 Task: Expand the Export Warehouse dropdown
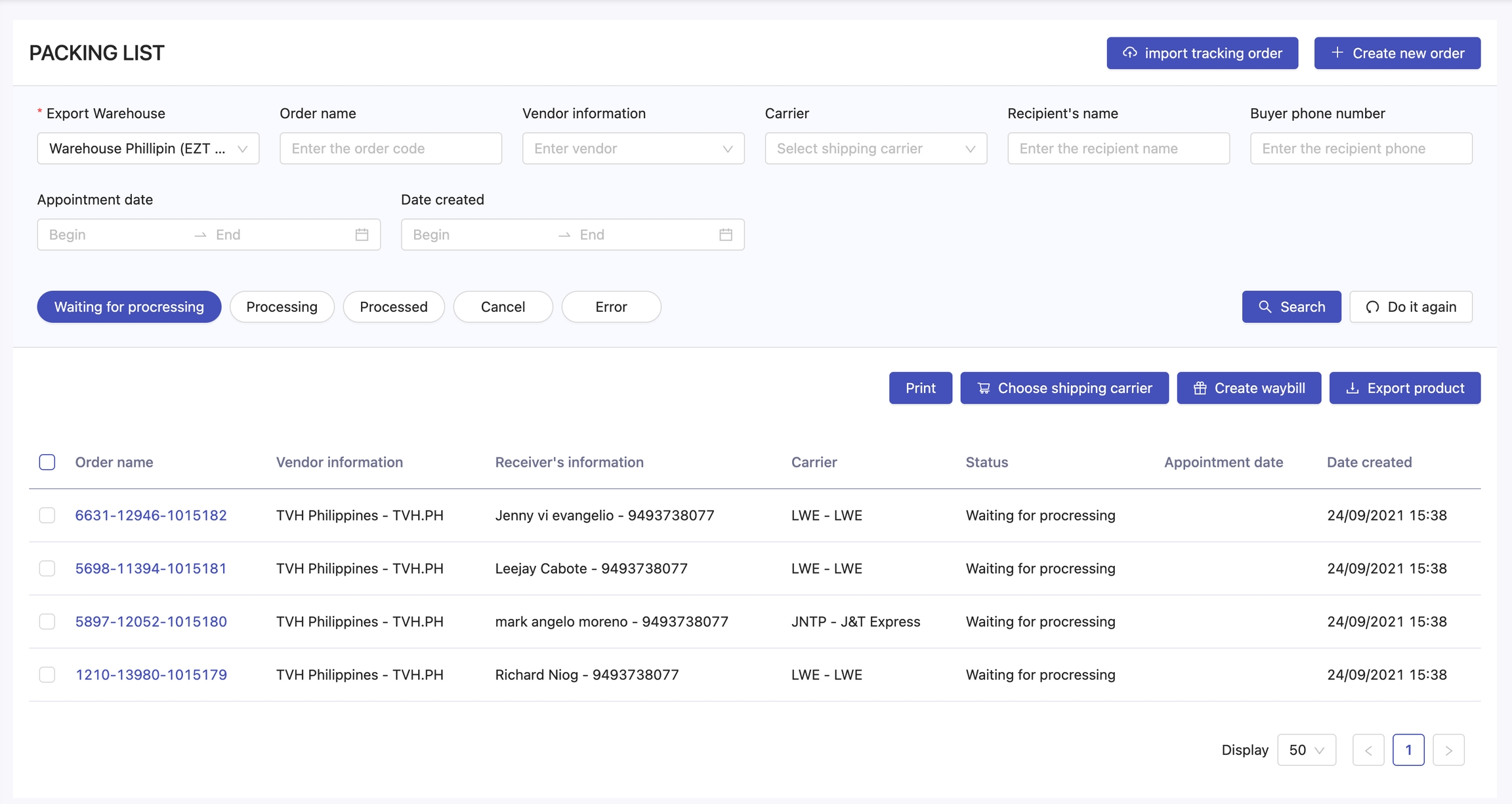point(148,148)
